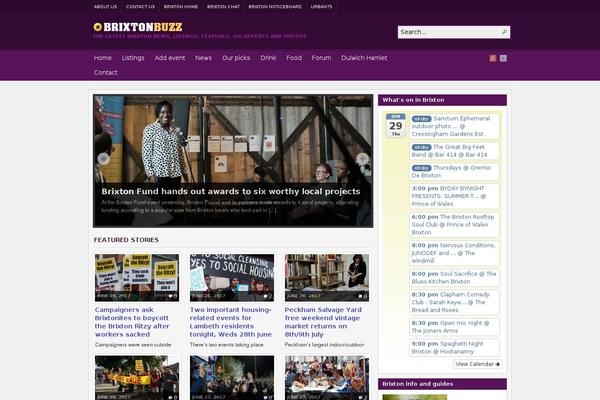The image size is (600, 400).
Task: Go to next slide in the featured slider
Action: (x=362, y=158)
